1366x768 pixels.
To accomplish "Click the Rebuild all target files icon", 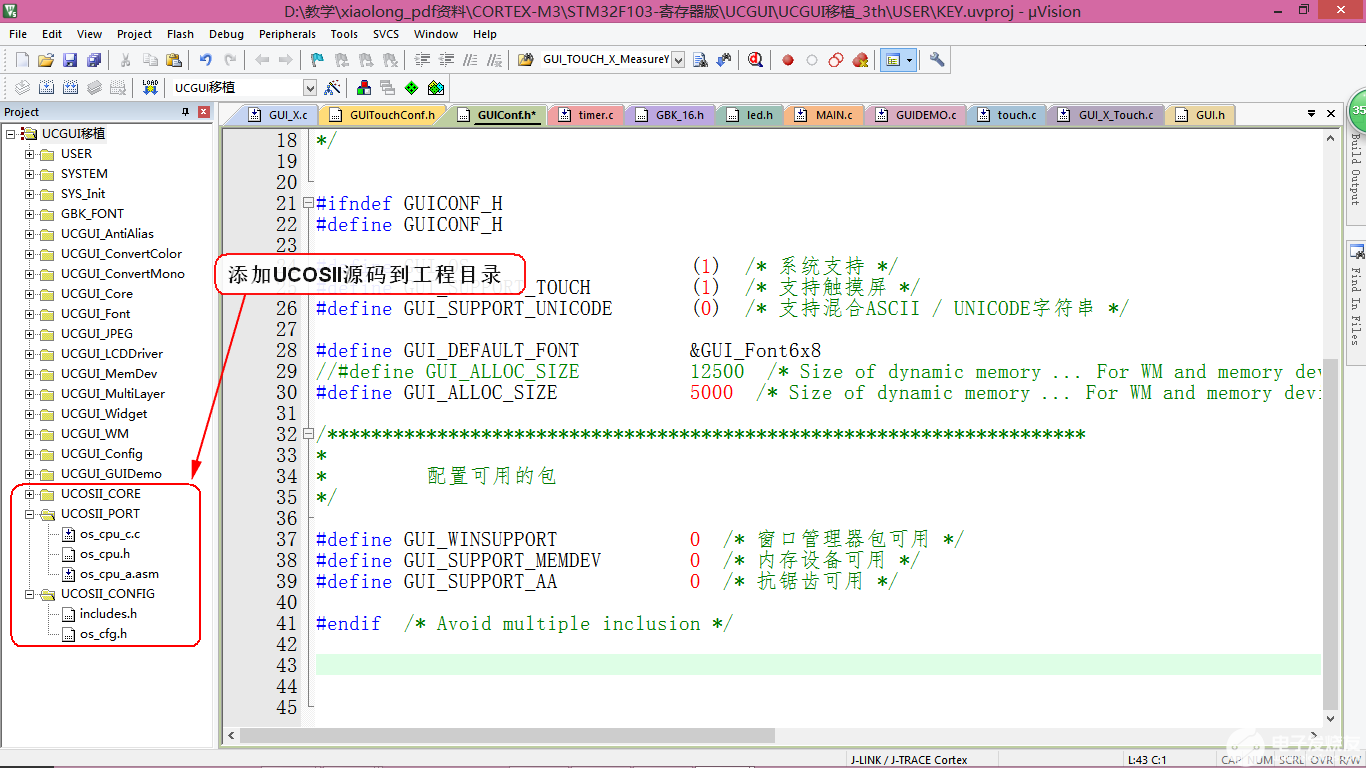I will click(70, 88).
